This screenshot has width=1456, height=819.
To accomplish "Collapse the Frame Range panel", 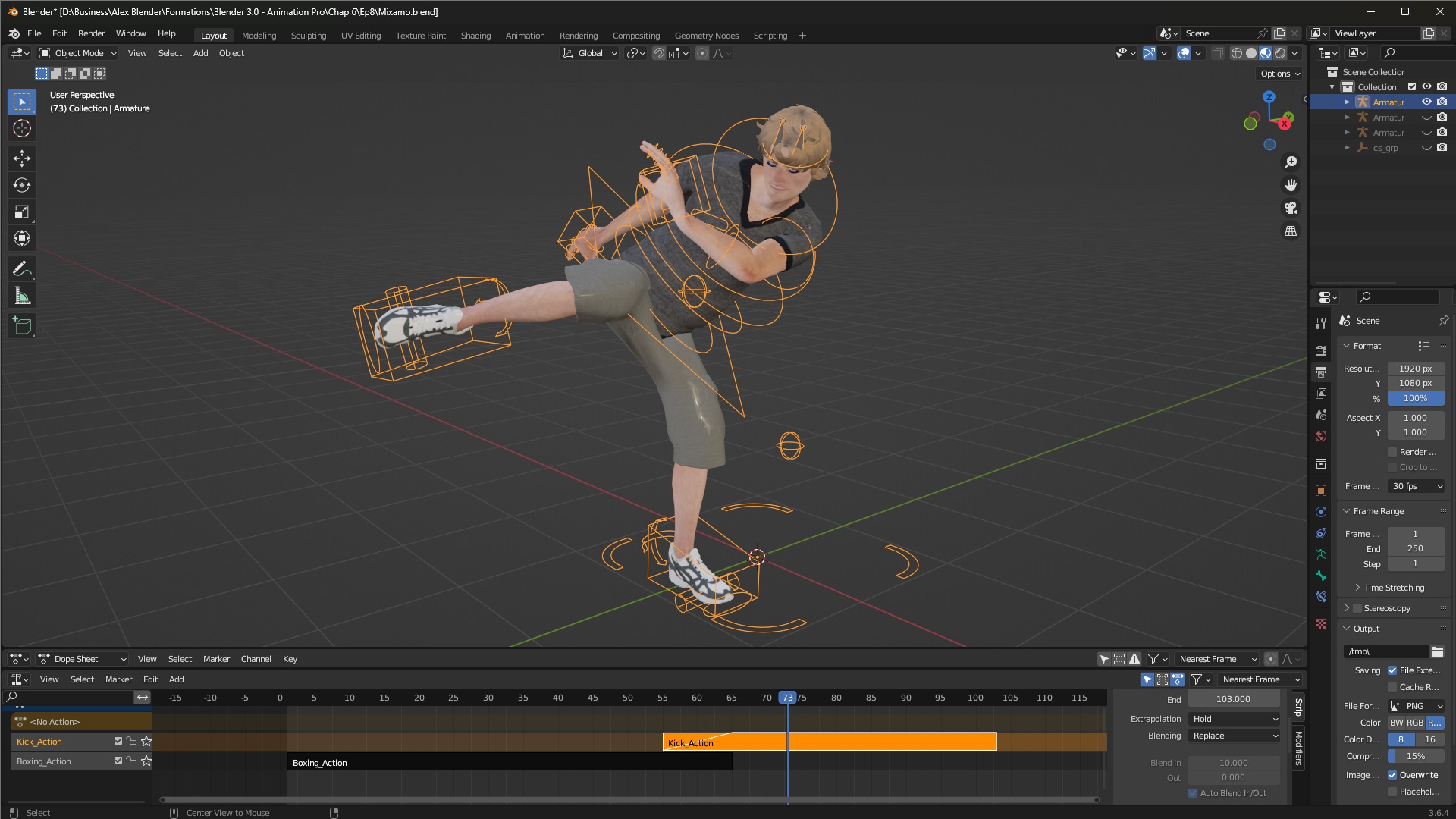I will [1378, 511].
